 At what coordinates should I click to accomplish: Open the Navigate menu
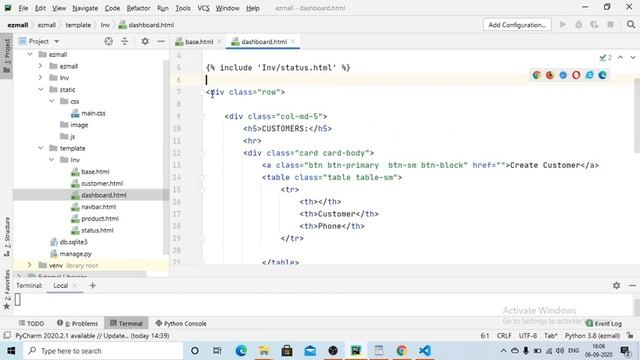pyautogui.click(x=85, y=8)
